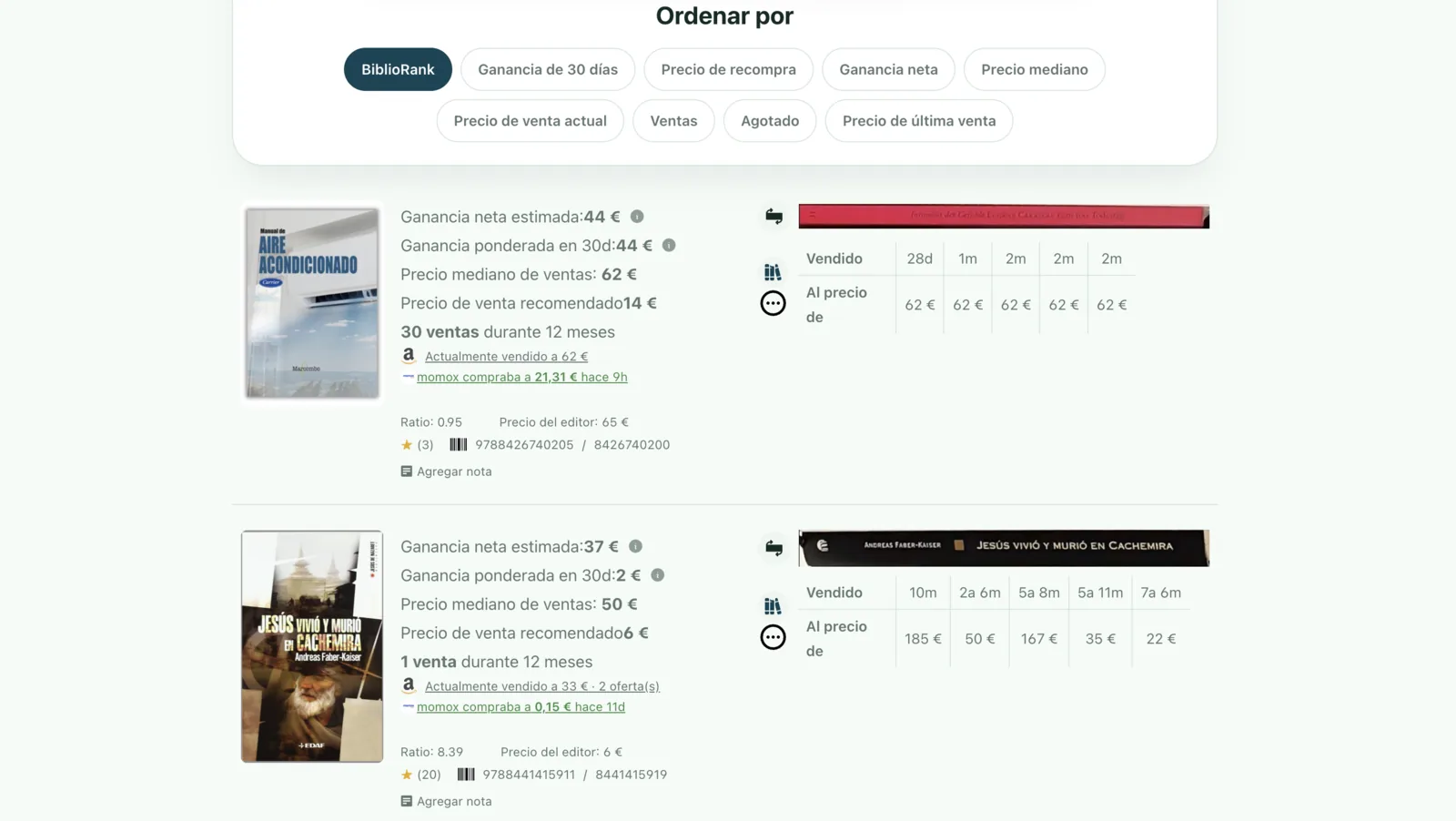Image resolution: width=1456 pixels, height=821 pixels.
Task: Sort by Agotado
Action: point(770,121)
